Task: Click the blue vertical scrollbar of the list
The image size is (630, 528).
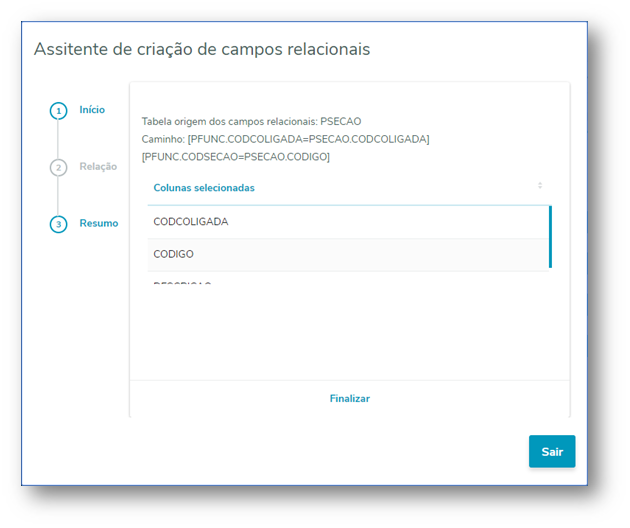Action: pos(550,237)
